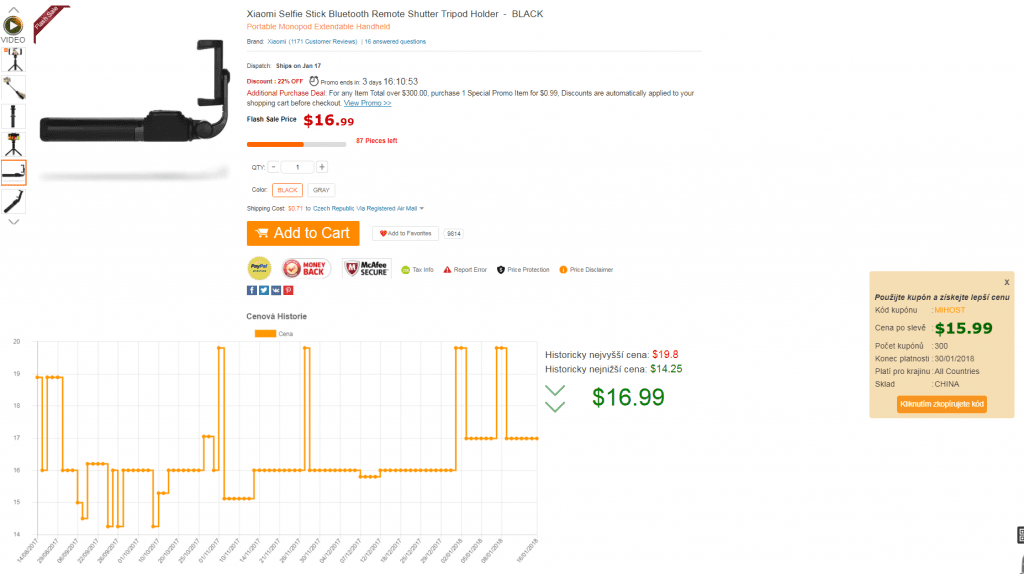The height and width of the screenshot is (574, 1024).
Task: Select the GRAY color option
Action: [320, 189]
